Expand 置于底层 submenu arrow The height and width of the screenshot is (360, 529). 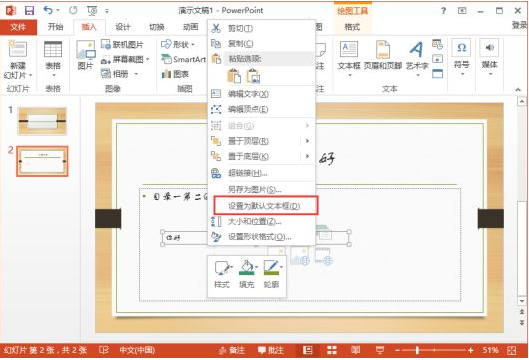[x=307, y=156]
